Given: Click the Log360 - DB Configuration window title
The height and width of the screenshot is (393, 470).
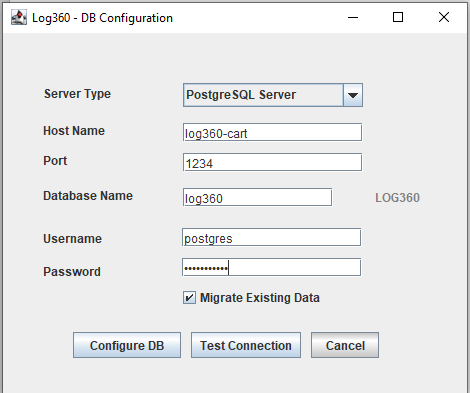Looking at the screenshot, I should click(x=102, y=18).
